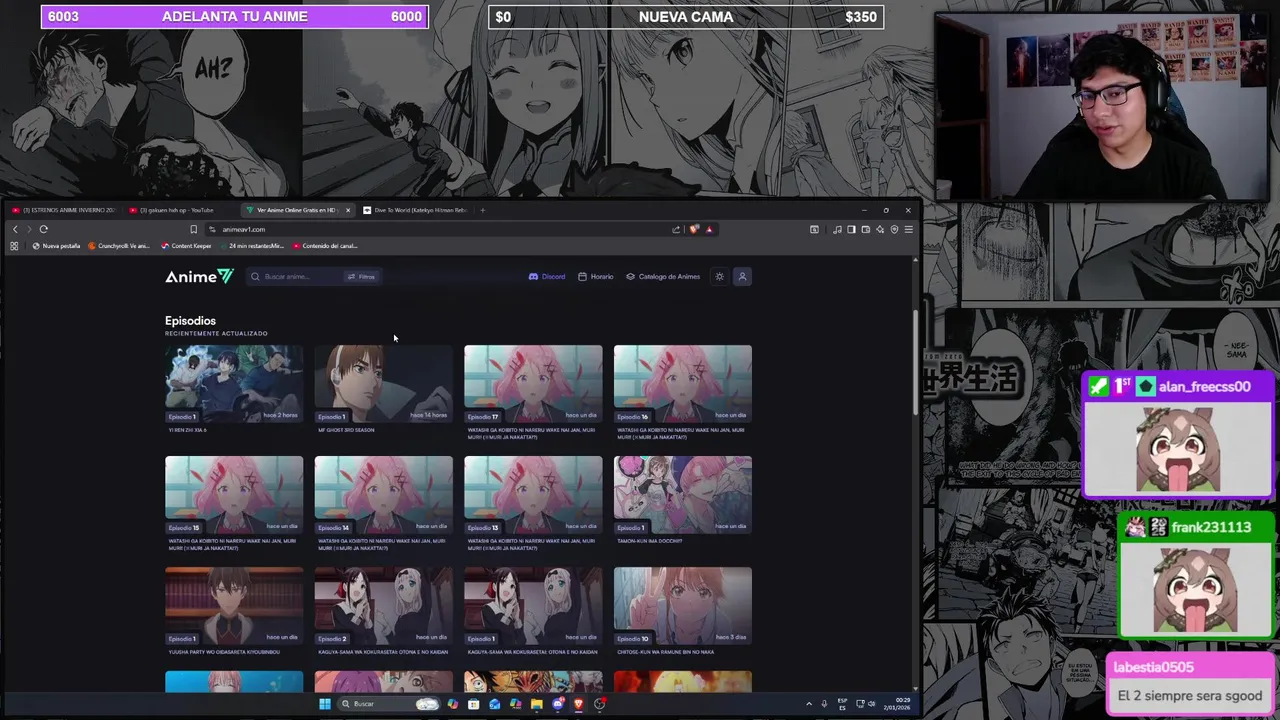This screenshot has height=720, width=1280.
Task: Open Brave browser from the taskbar
Action: pos(578,703)
